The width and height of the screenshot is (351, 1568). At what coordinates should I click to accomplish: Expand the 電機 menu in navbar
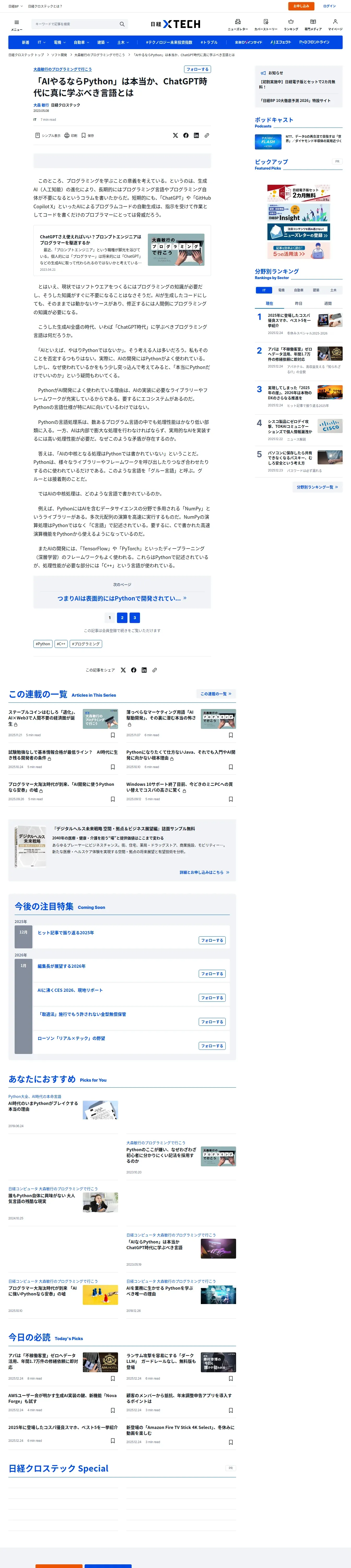[x=60, y=43]
